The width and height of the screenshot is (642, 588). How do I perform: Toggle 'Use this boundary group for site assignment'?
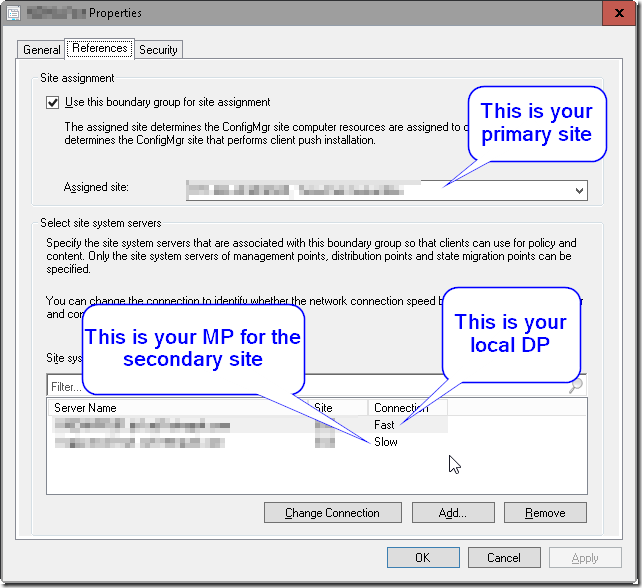tap(52, 102)
